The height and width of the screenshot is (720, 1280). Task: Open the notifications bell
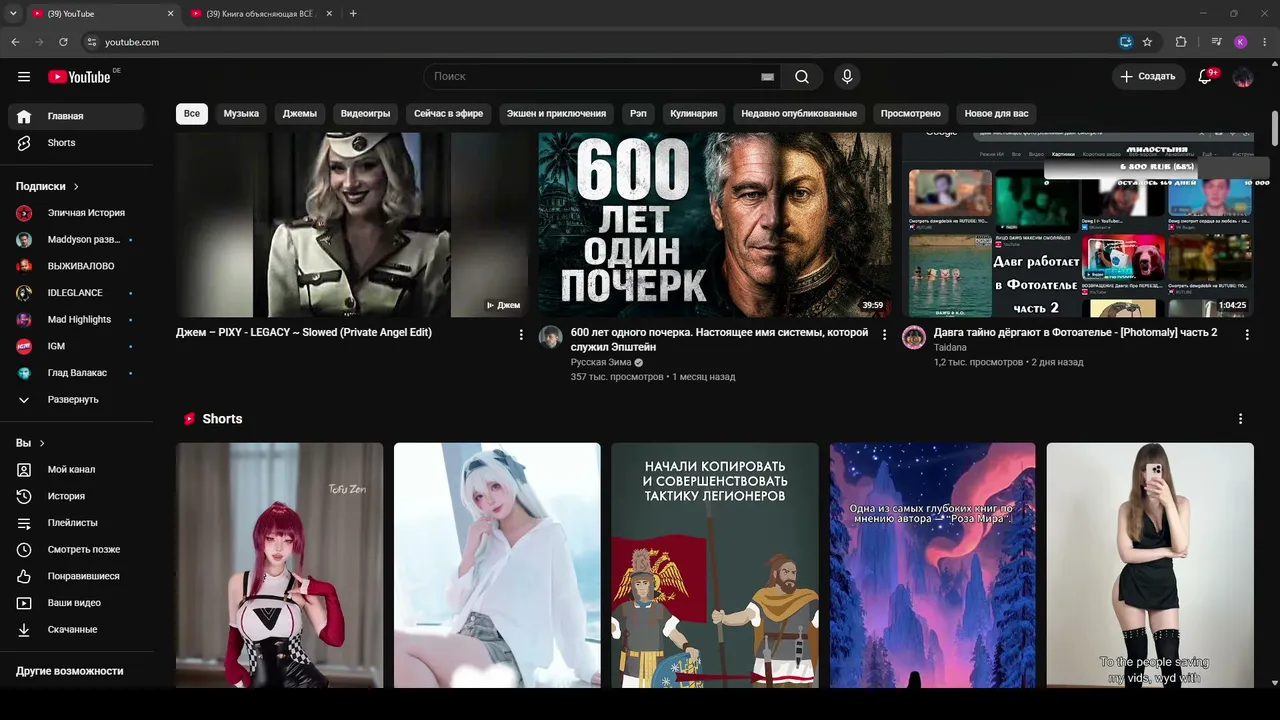tap(1205, 77)
